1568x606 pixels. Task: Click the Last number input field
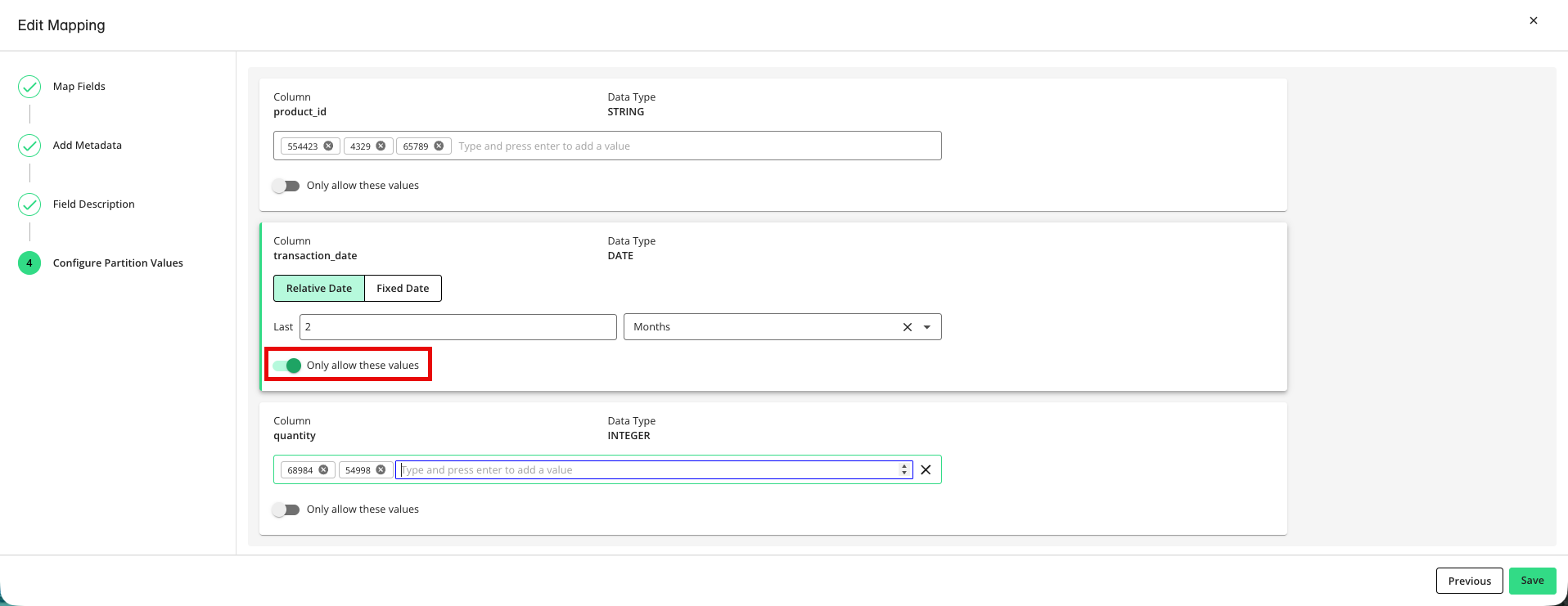pos(458,327)
